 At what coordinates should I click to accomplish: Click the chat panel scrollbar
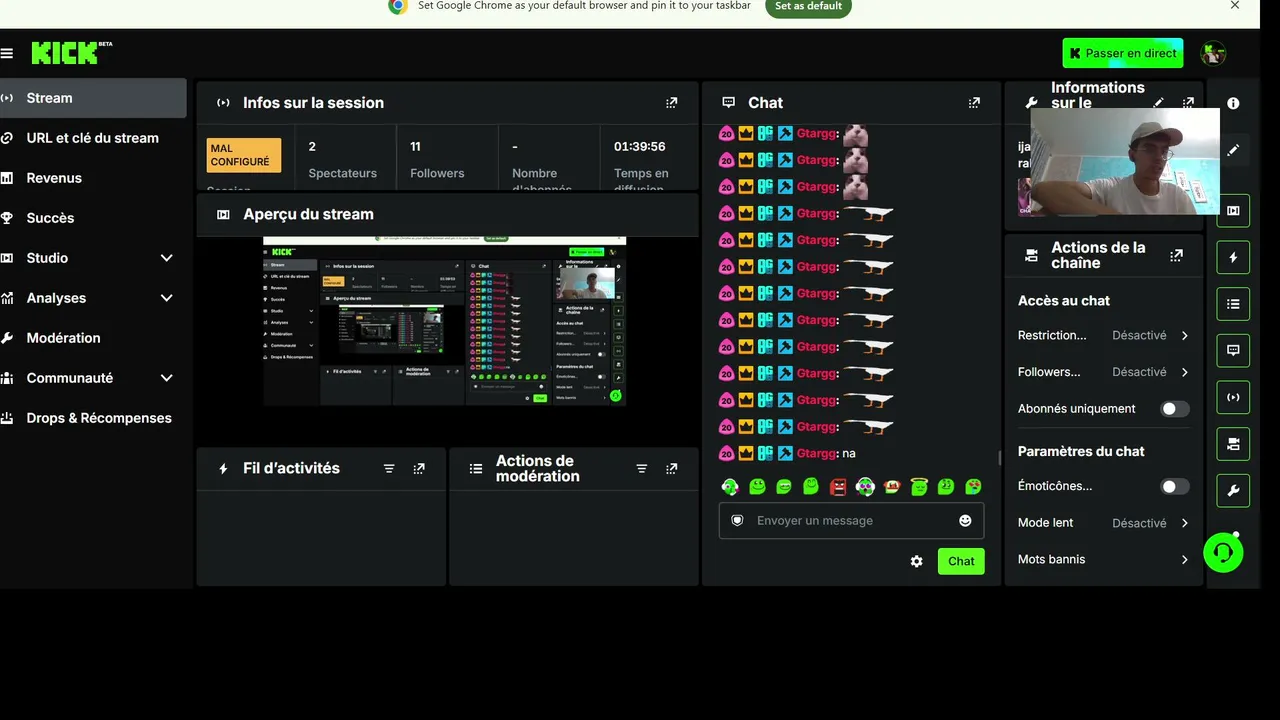pyautogui.click(x=999, y=459)
